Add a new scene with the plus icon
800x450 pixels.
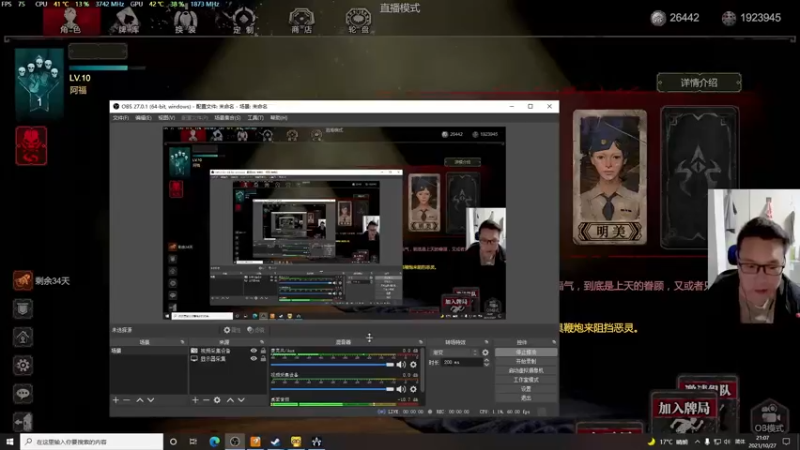coord(116,400)
